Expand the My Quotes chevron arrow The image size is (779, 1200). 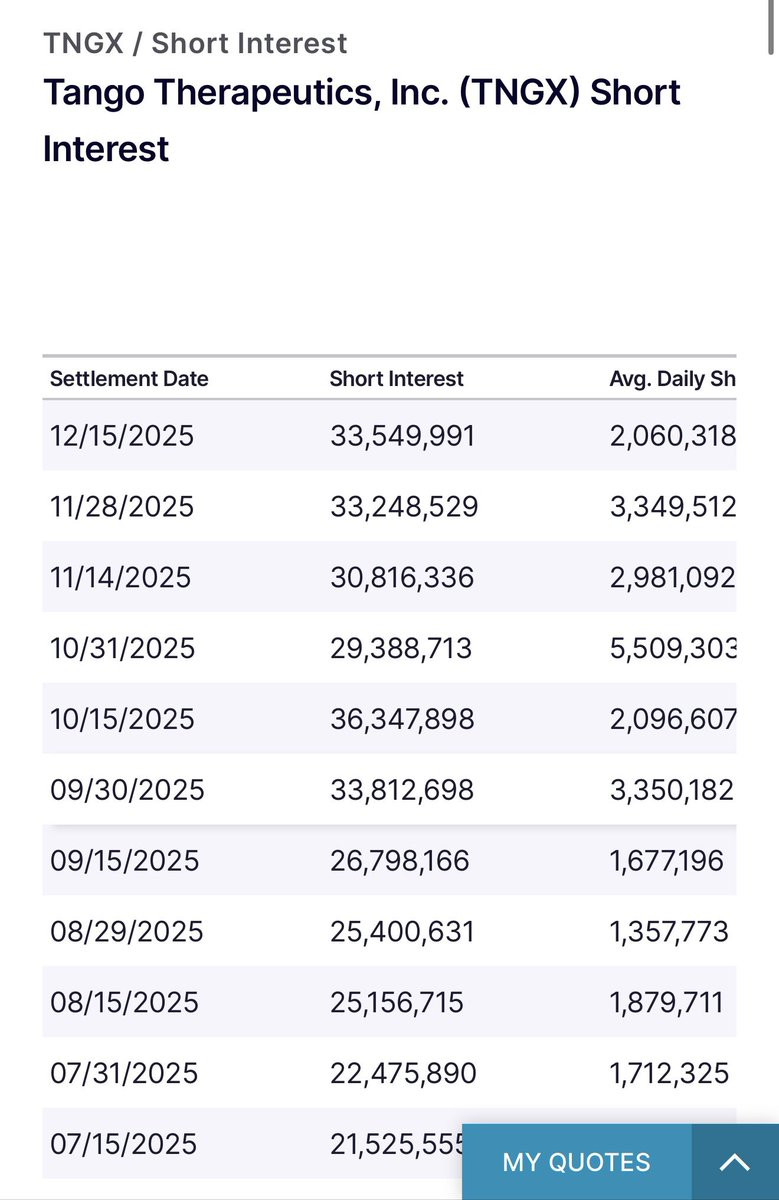735,1162
